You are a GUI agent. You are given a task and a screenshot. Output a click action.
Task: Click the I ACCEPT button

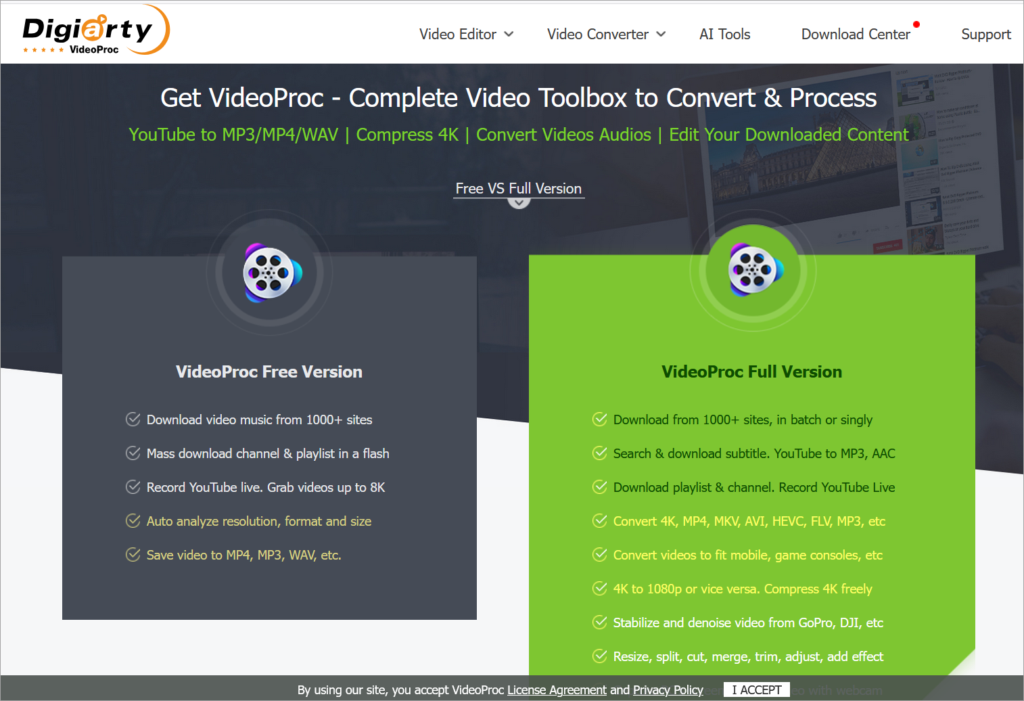click(756, 690)
